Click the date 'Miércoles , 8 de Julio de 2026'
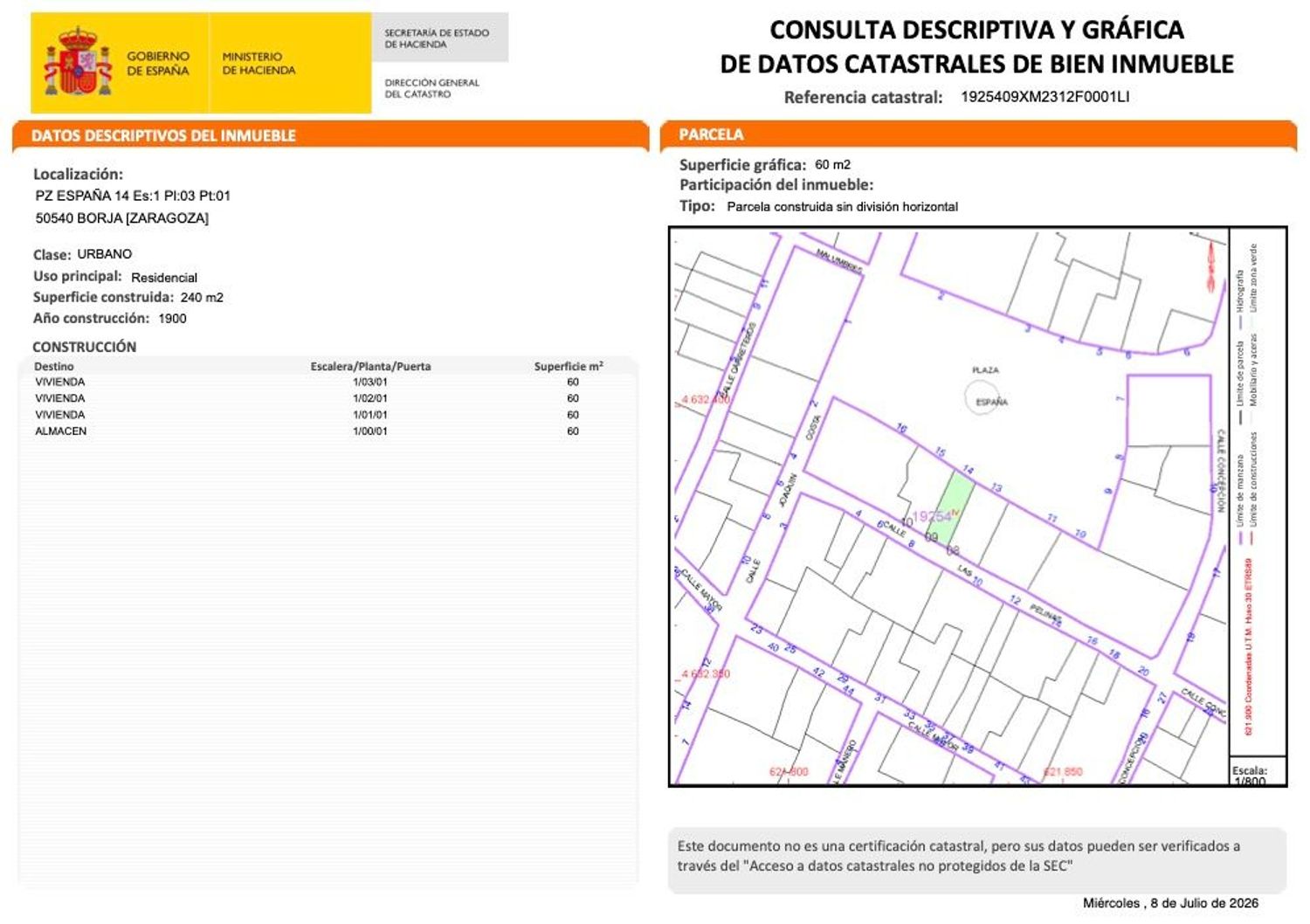 (1170, 903)
